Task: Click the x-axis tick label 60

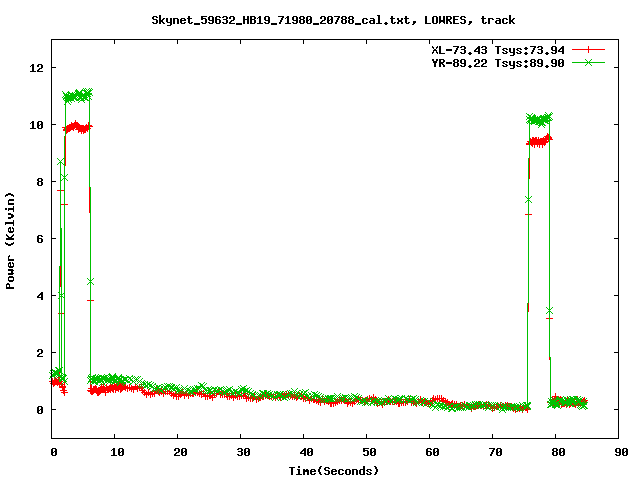Action: pyautogui.click(x=432, y=452)
